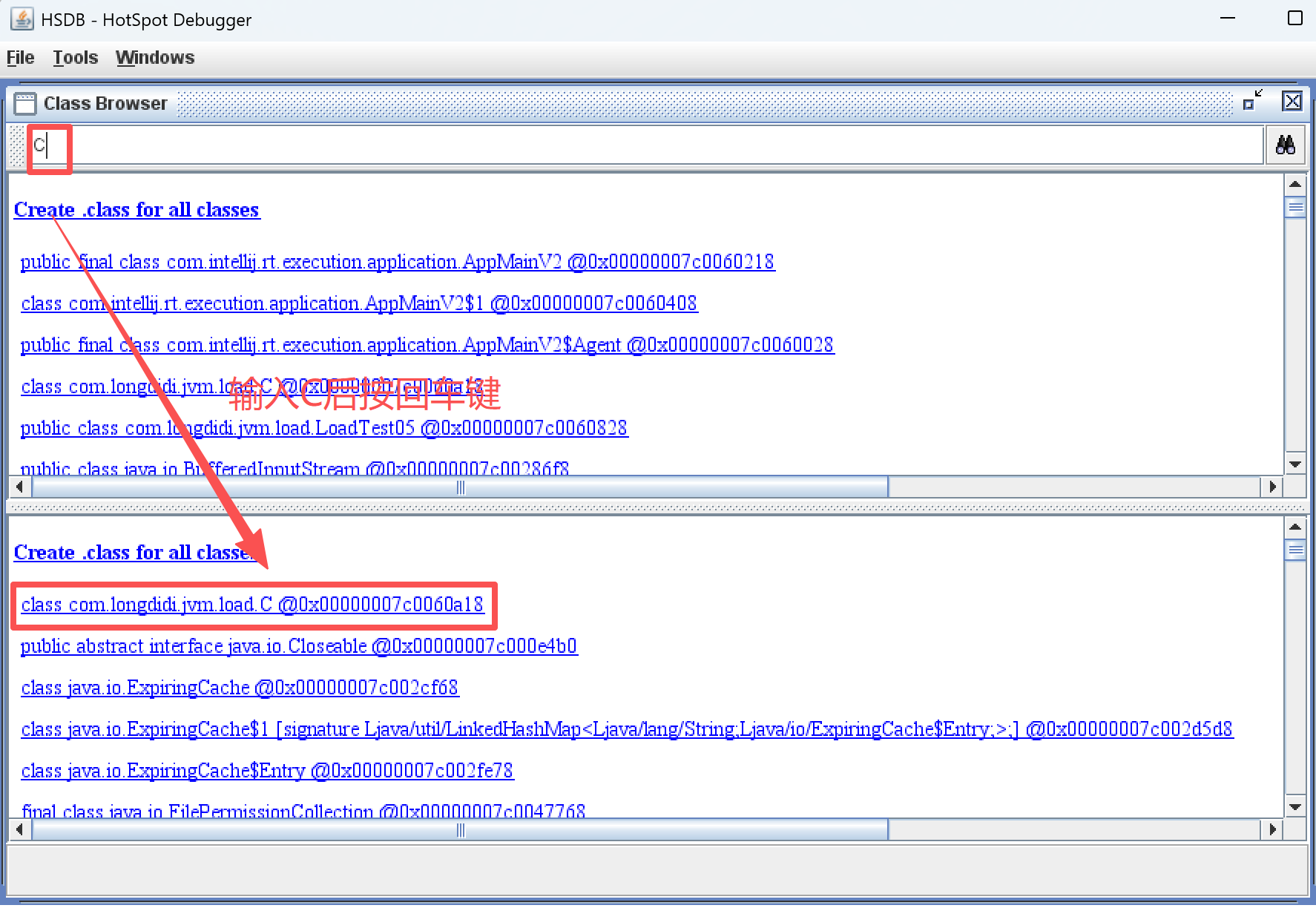1316x908 pixels.
Task: Click upper pane scroll up arrow
Action: tap(1295, 184)
